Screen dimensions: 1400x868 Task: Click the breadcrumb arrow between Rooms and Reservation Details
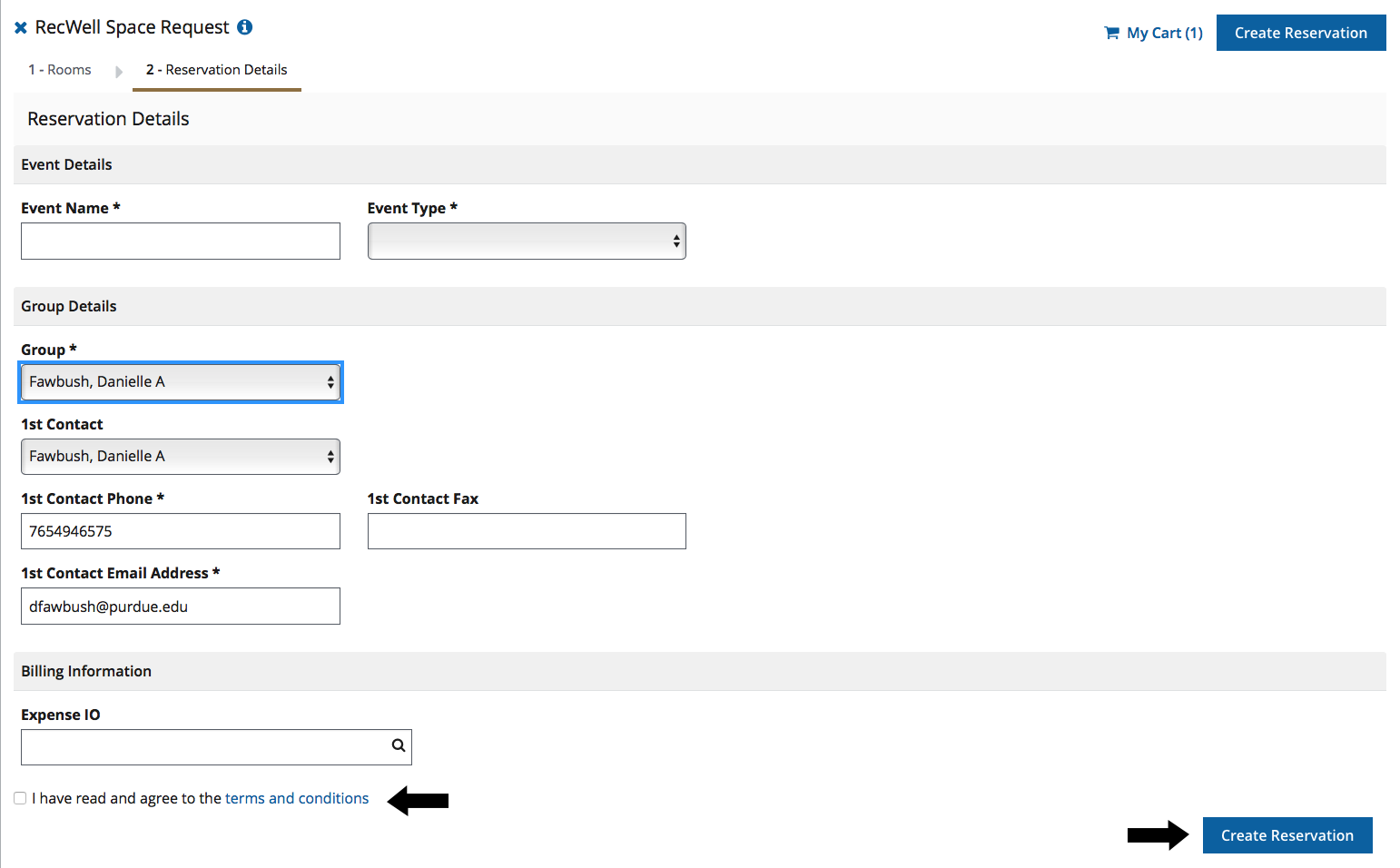(x=119, y=71)
